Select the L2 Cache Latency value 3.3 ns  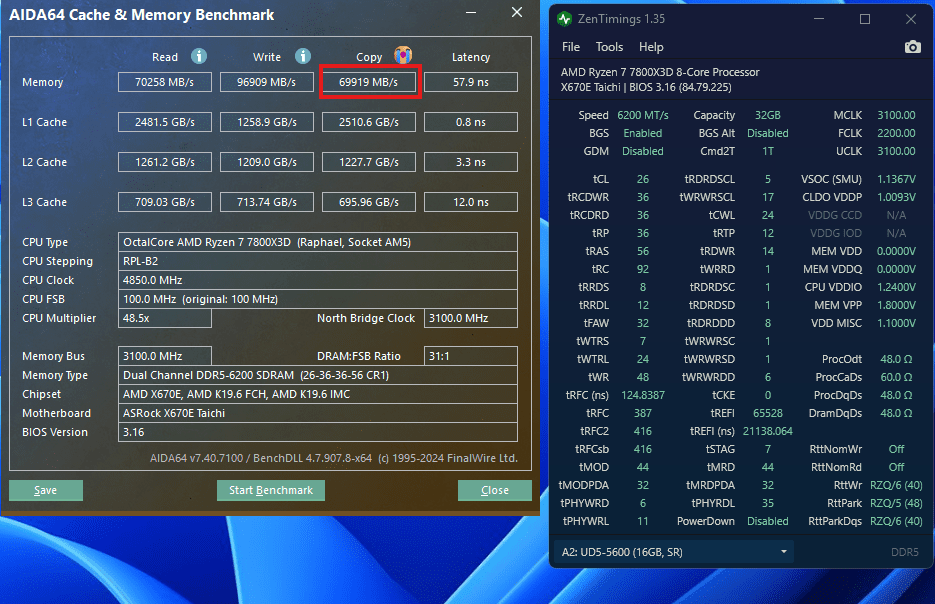(x=471, y=162)
